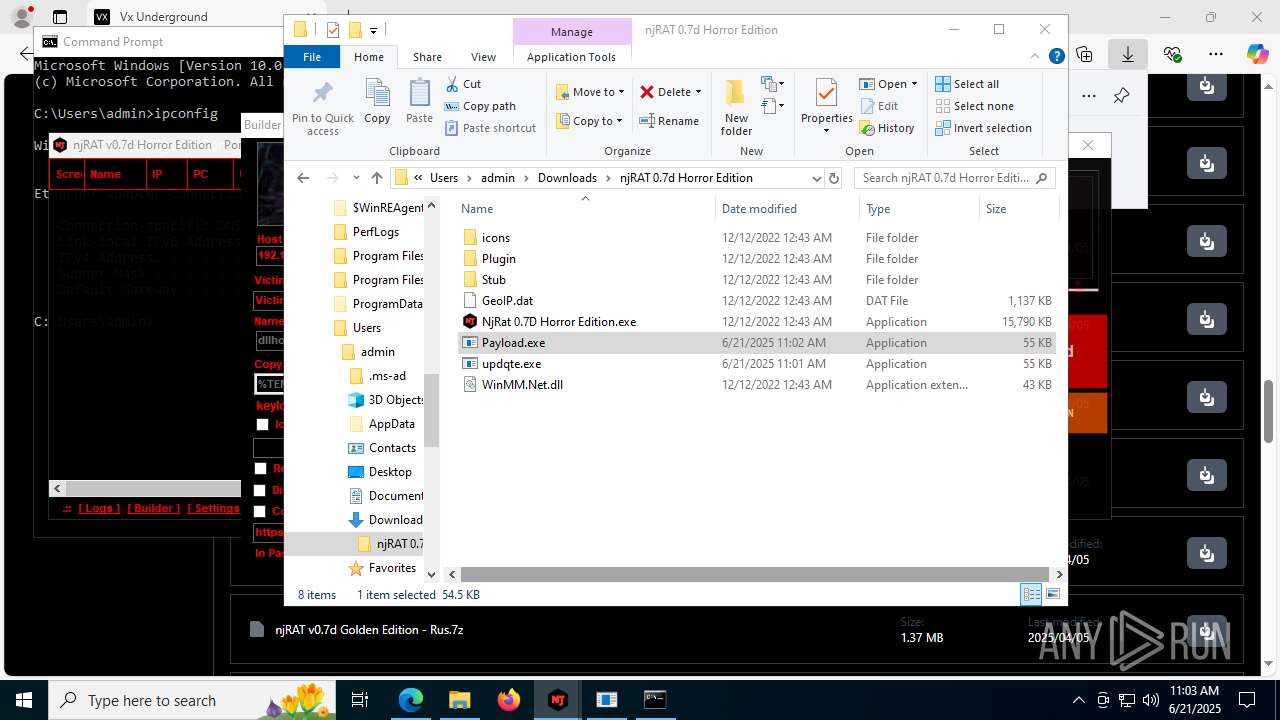Click the Copy icon in the Clipboard group

point(377,102)
